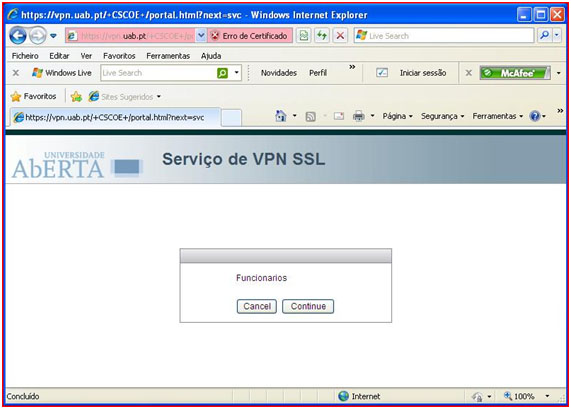Open the Home page icon
Viewport: 571px width, 409px height.
click(281, 116)
